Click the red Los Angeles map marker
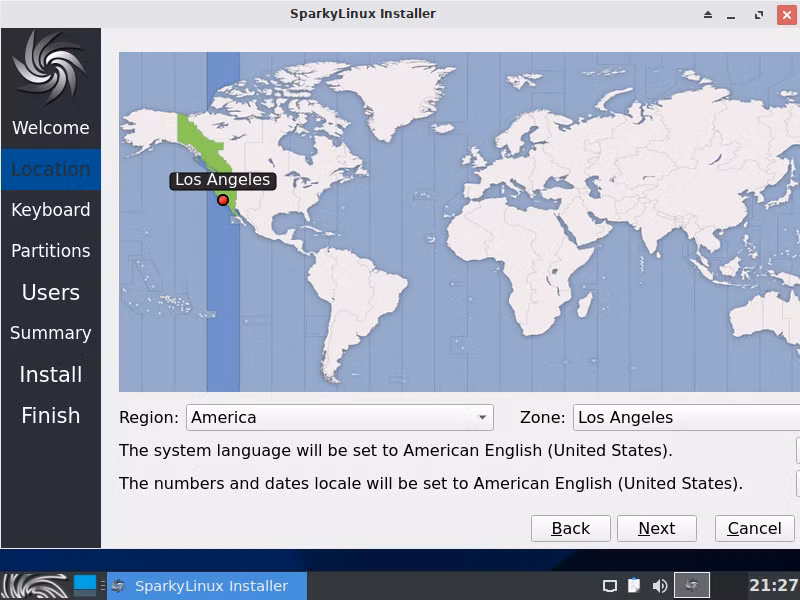The height and width of the screenshot is (600, 800). coord(222,200)
